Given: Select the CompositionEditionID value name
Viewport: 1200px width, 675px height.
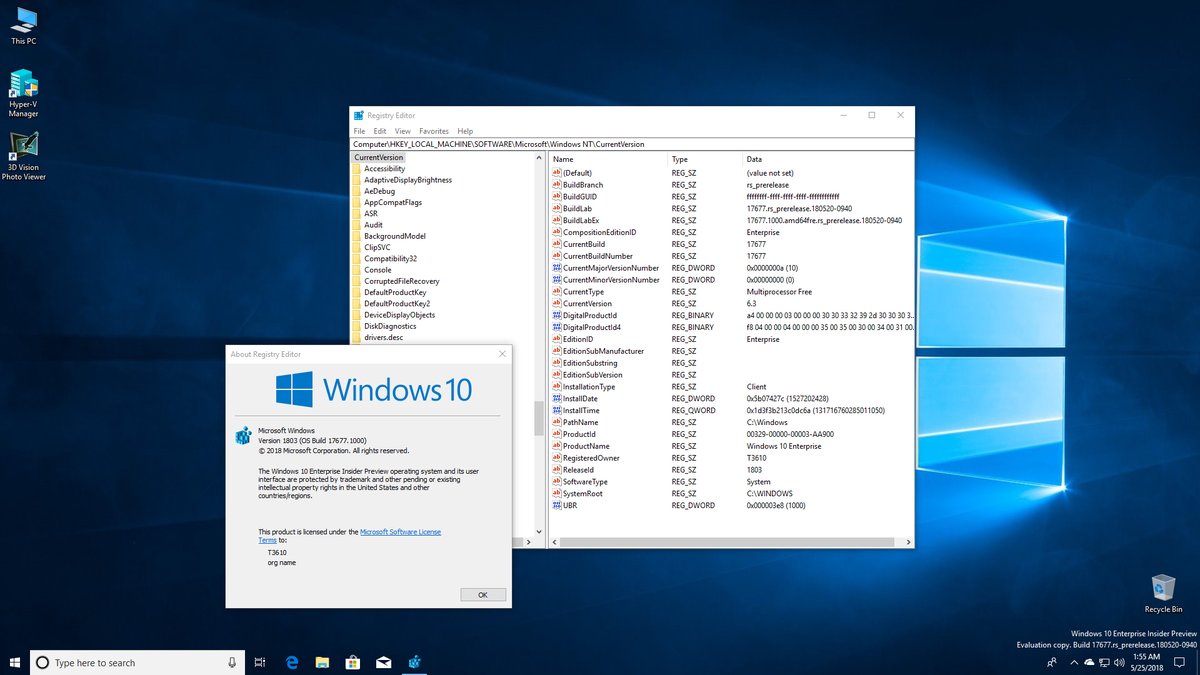Looking at the screenshot, I should click(599, 232).
